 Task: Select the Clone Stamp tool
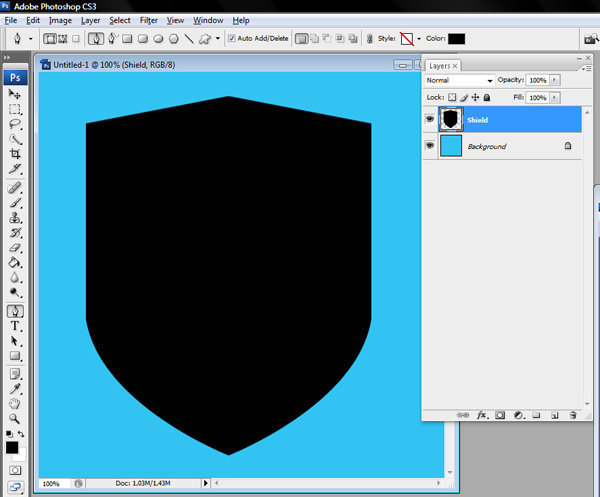(x=15, y=218)
